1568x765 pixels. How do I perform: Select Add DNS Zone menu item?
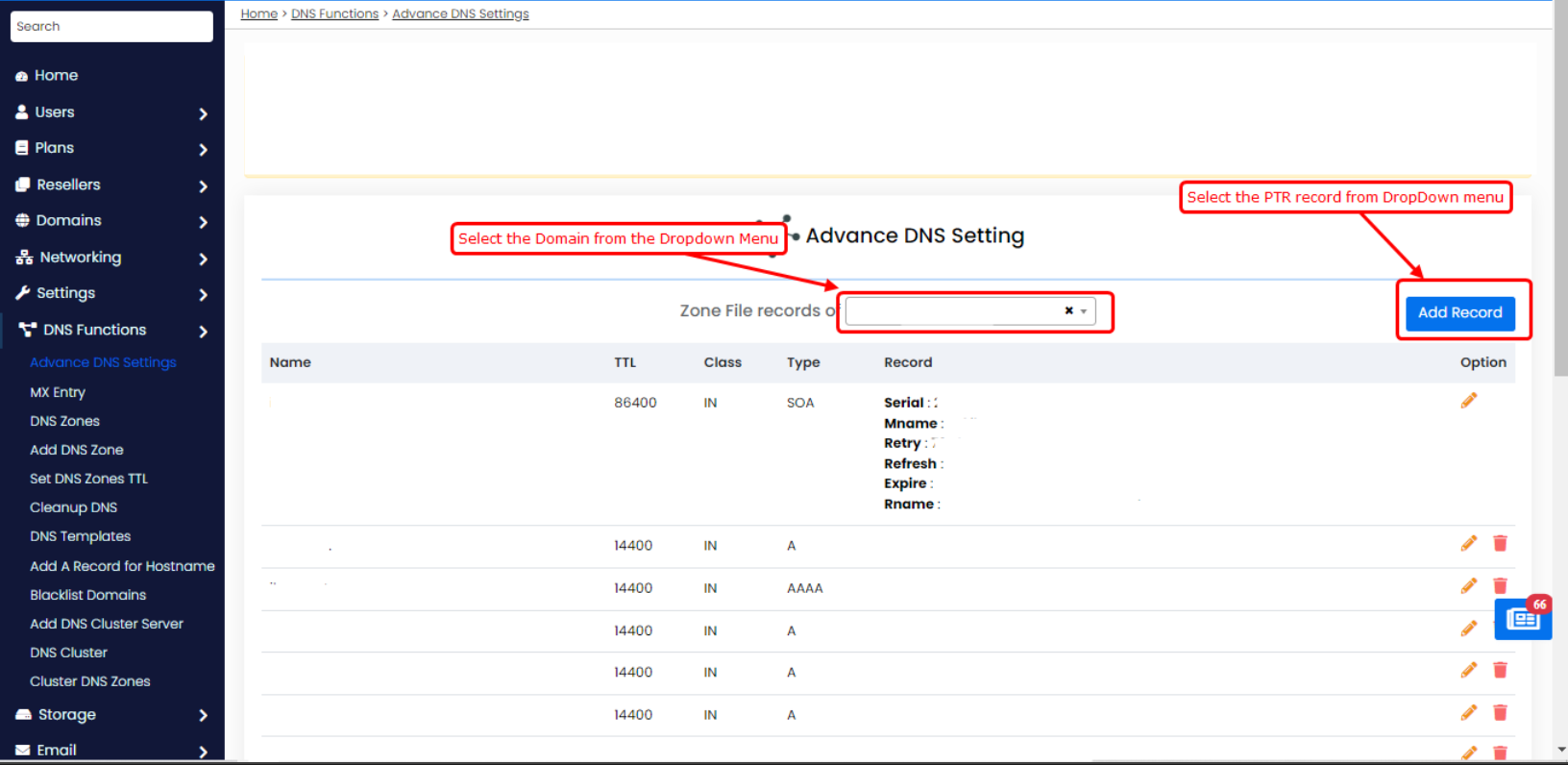point(77,450)
